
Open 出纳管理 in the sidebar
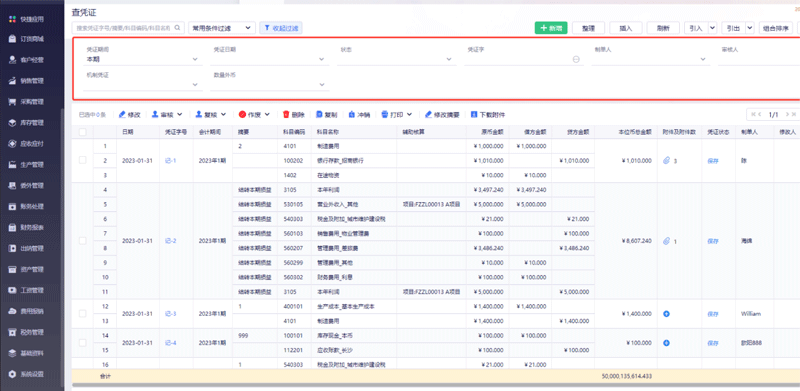tap(26, 249)
